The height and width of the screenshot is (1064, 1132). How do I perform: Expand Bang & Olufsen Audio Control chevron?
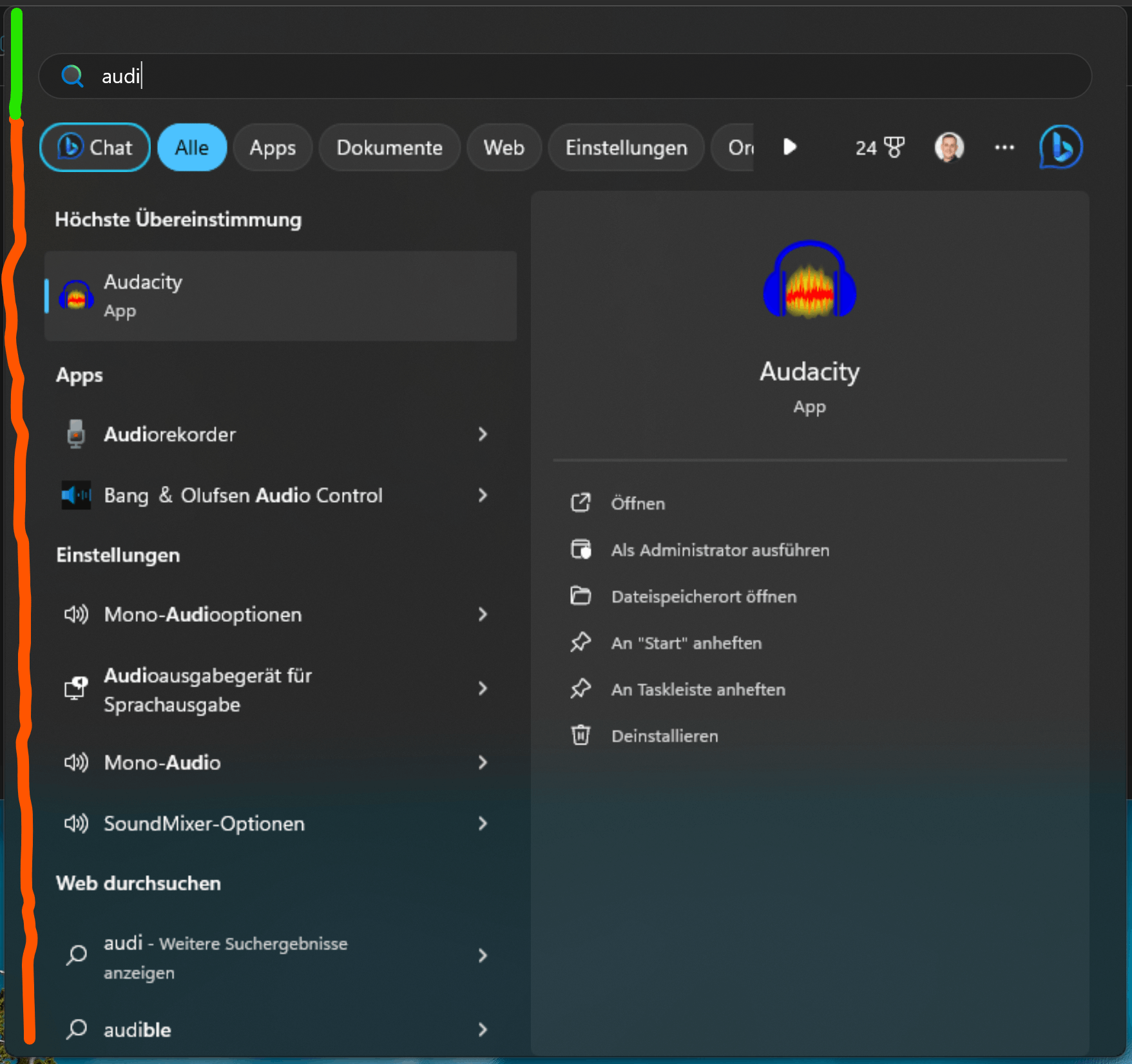tap(483, 495)
